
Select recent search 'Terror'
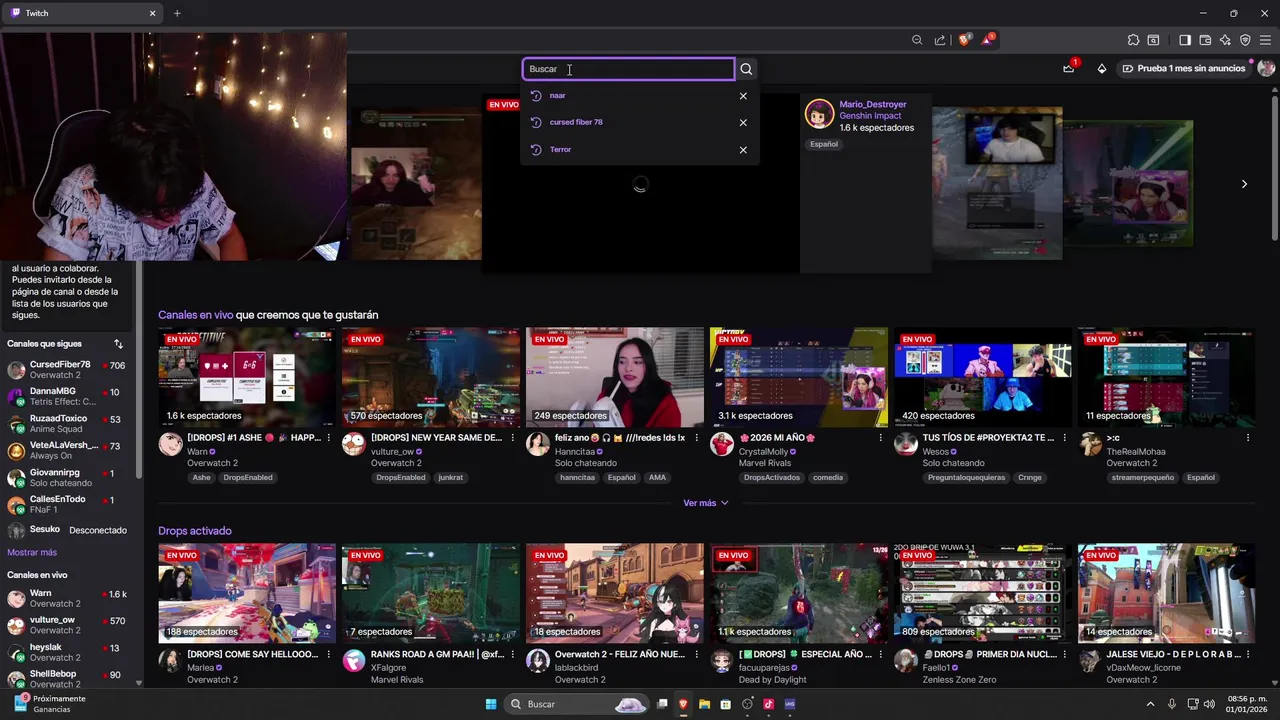560,149
